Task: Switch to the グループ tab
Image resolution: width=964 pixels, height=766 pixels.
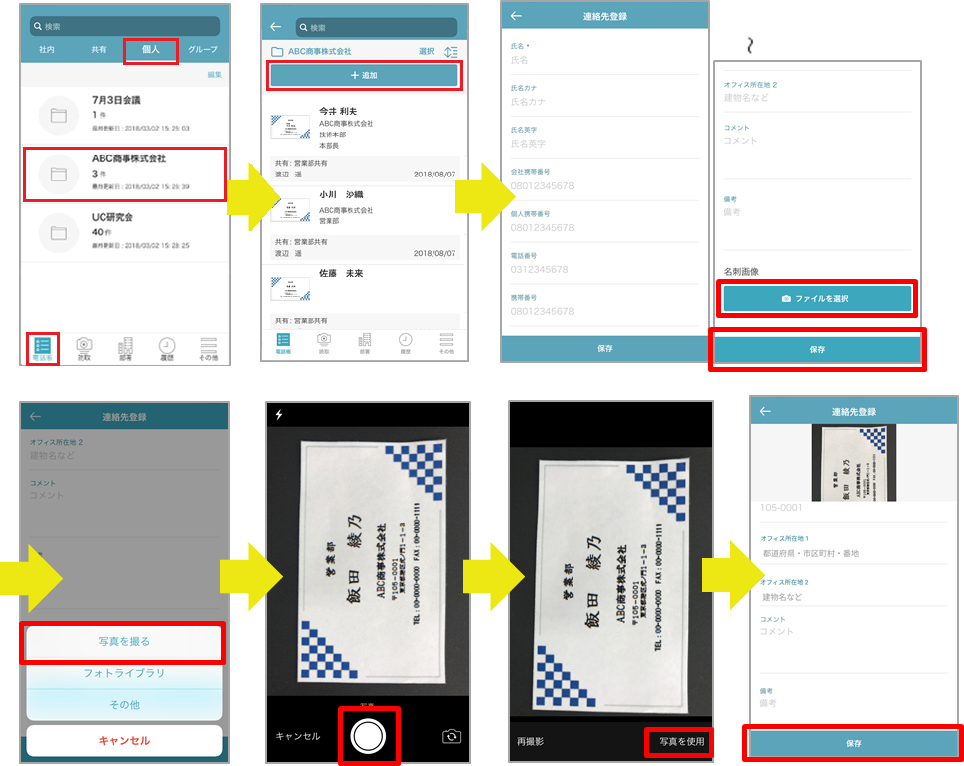Action: [x=204, y=49]
